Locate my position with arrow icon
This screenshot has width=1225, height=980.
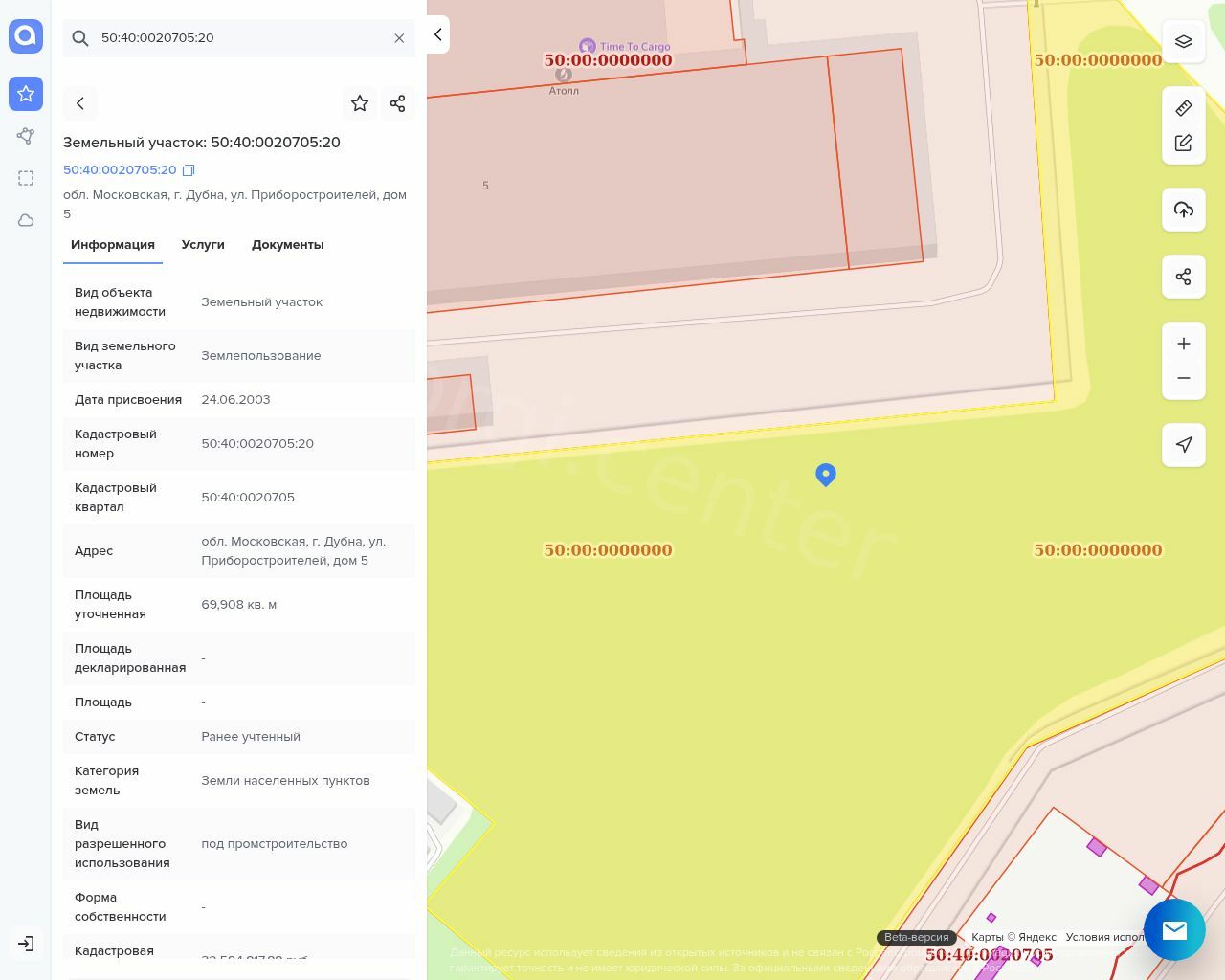1183,445
